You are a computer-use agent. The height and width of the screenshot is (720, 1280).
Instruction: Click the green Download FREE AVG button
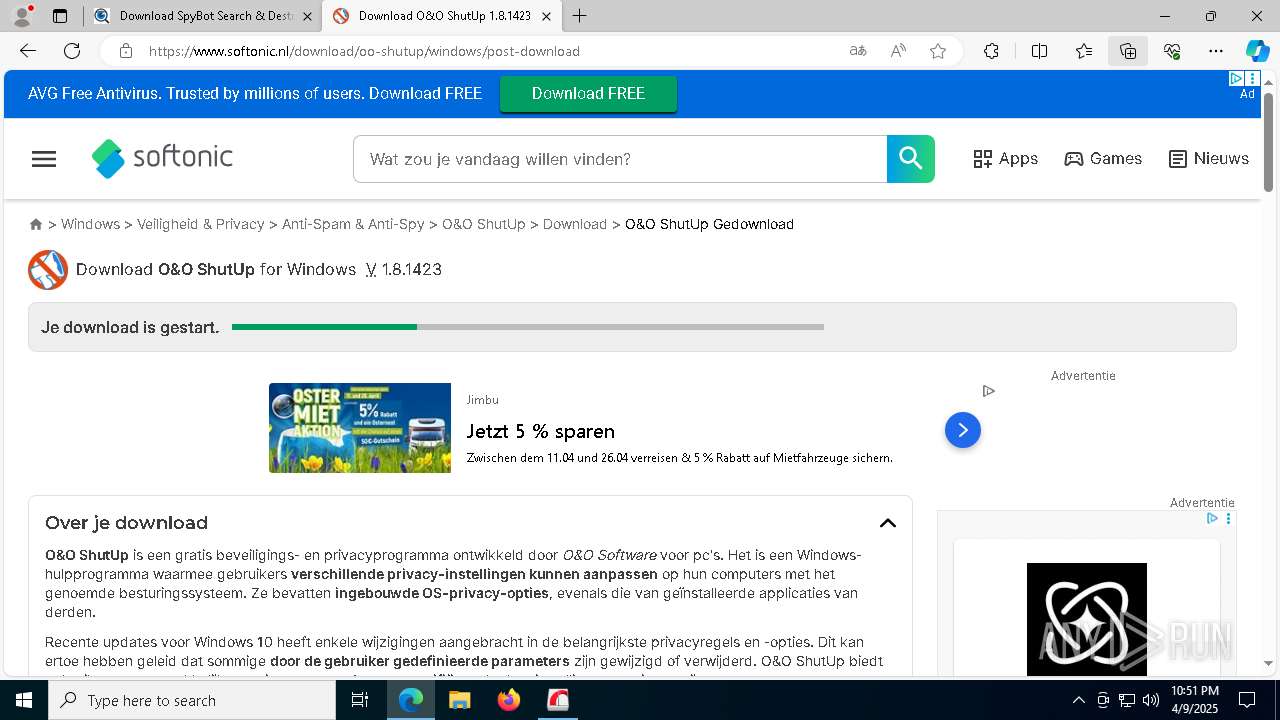(x=588, y=93)
